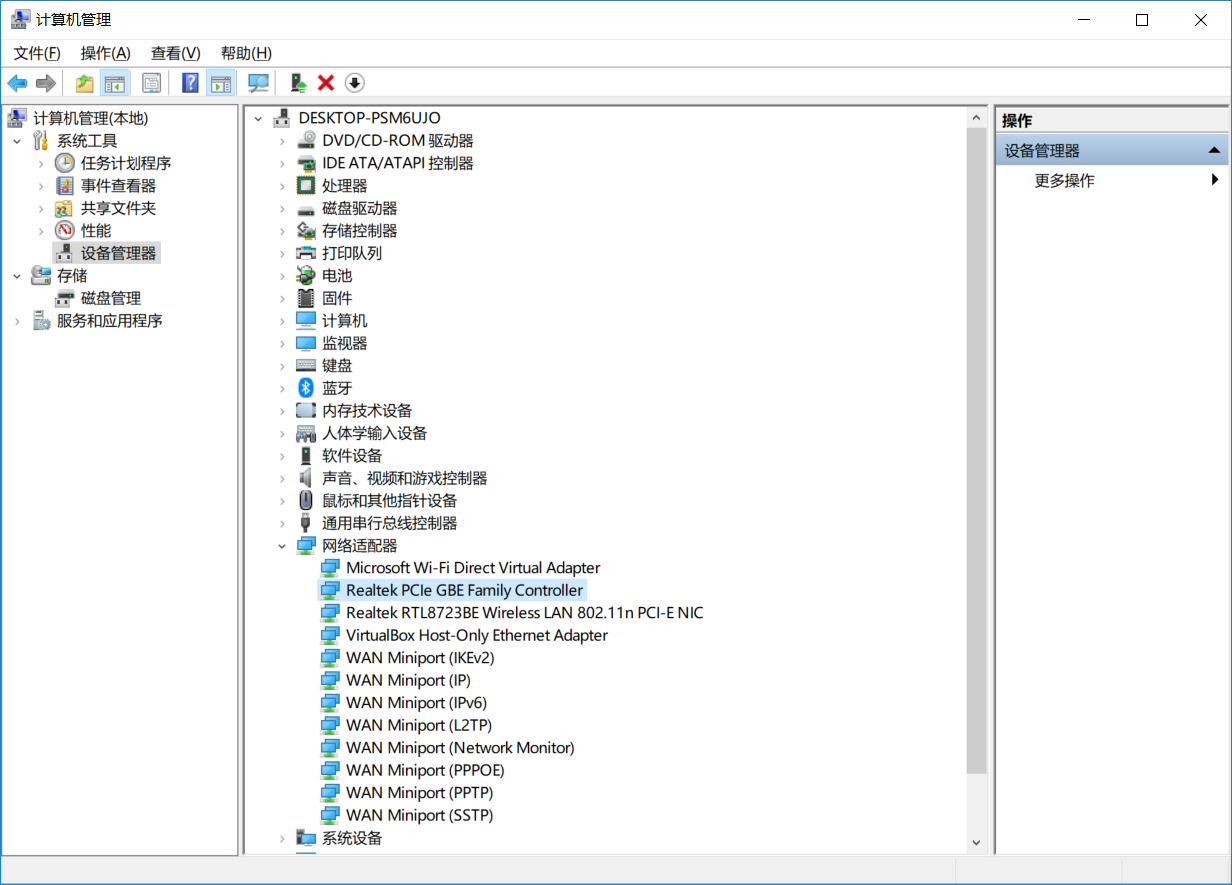Collapse the 存储 node in left tree
This screenshot has height=885, width=1232.
pyautogui.click(x=17, y=275)
